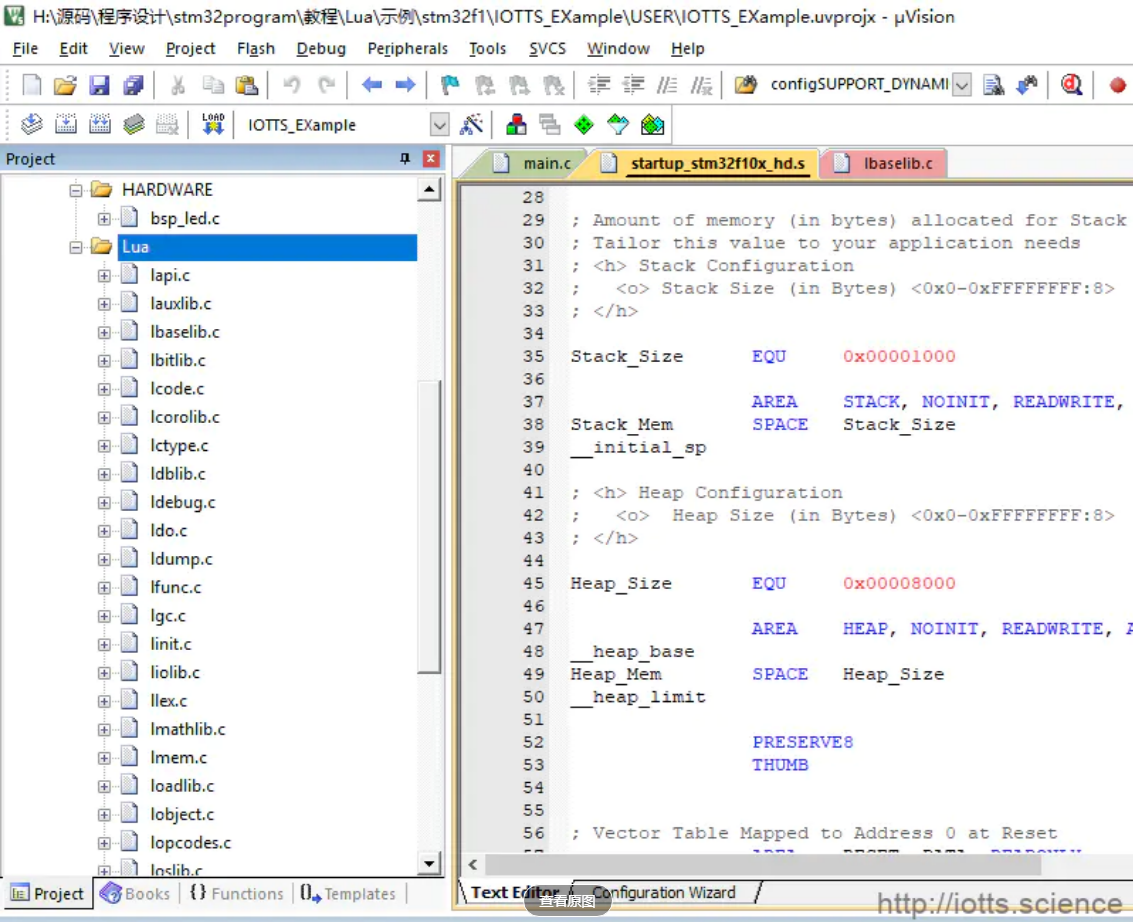Expand the lapi.c file node
Screen dimensions: 1133x922
point(104,276)
